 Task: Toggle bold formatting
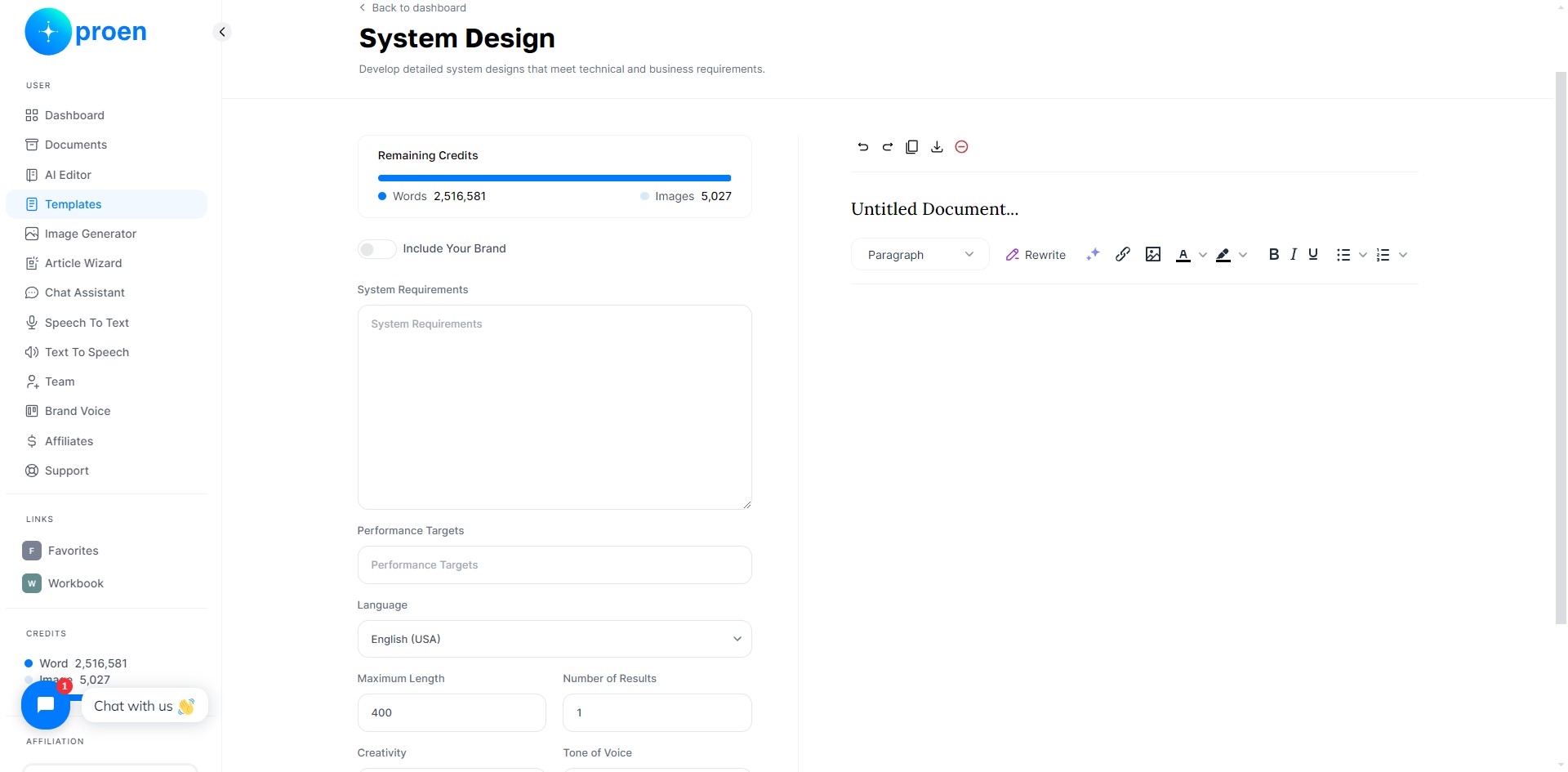[1274, 255]
